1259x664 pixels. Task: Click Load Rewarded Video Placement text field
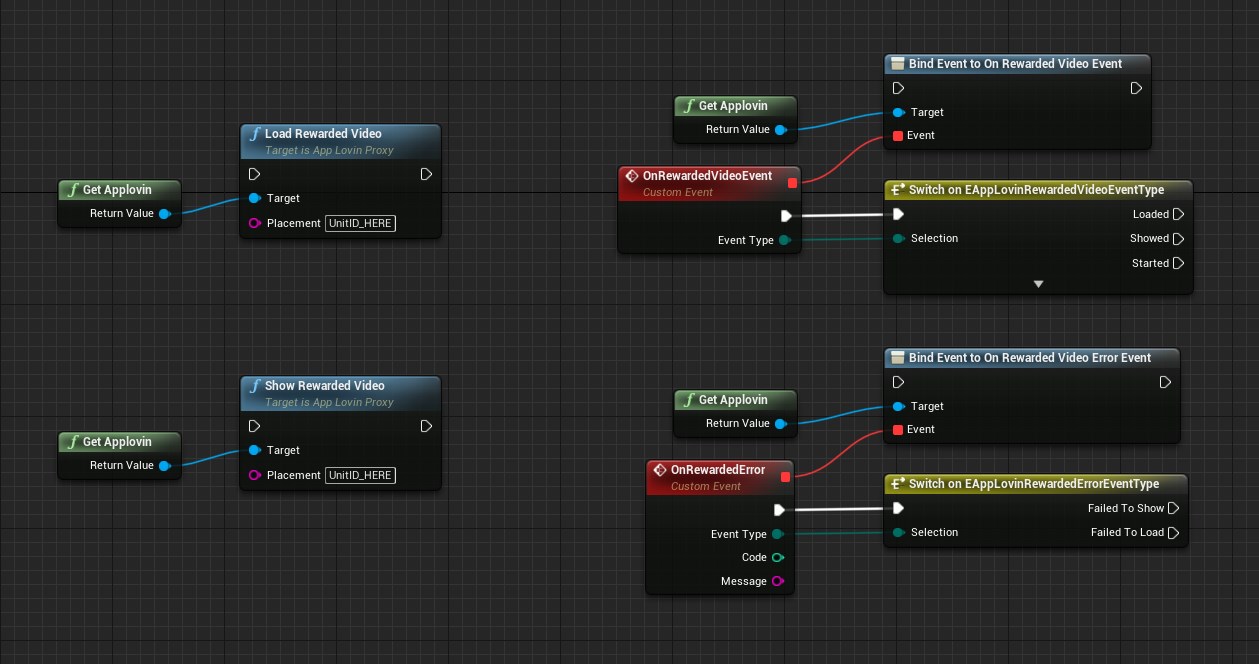tap(361, 223)
